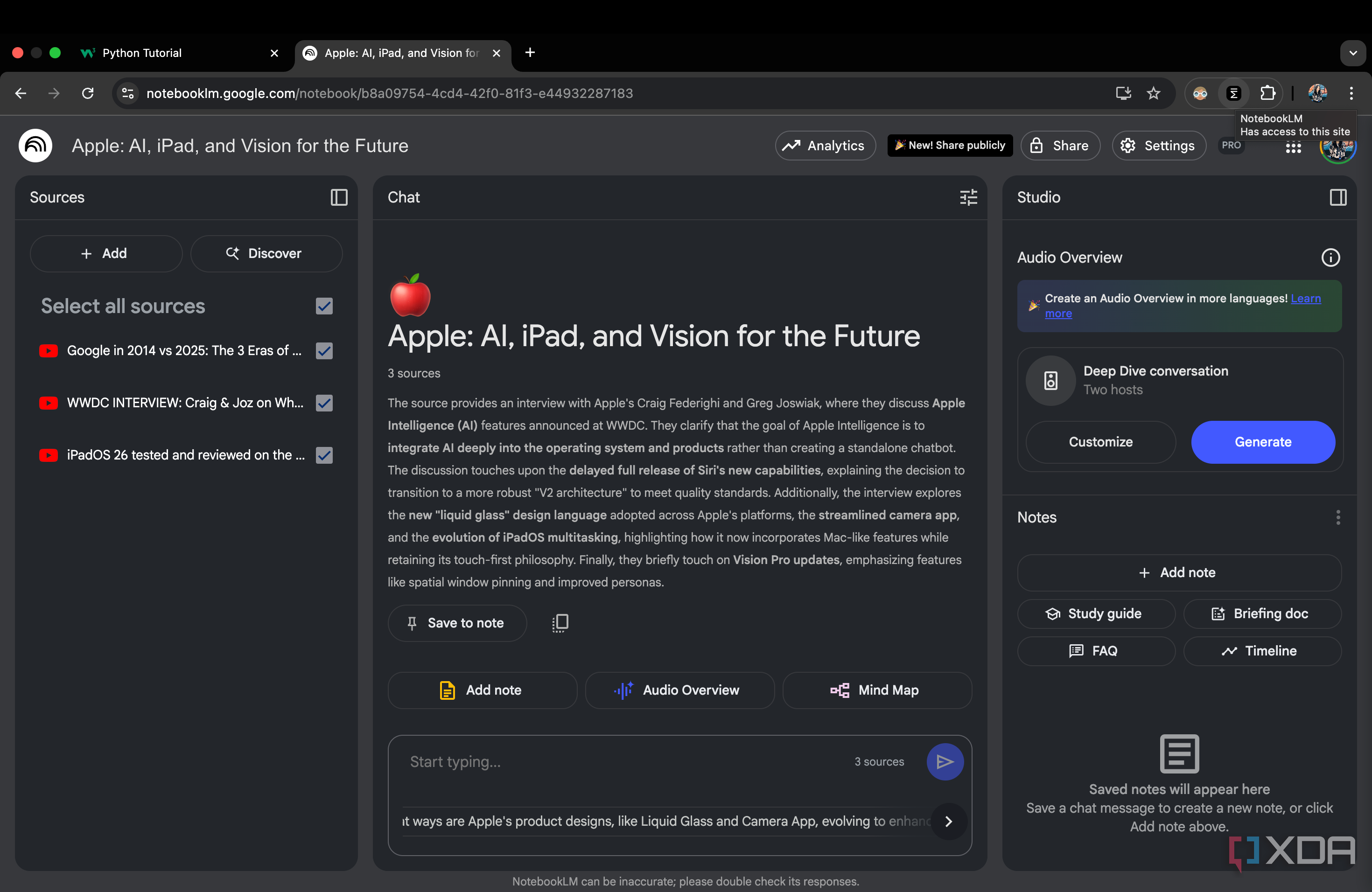Toggle Select all sources checkbox

tap(324, 306)
